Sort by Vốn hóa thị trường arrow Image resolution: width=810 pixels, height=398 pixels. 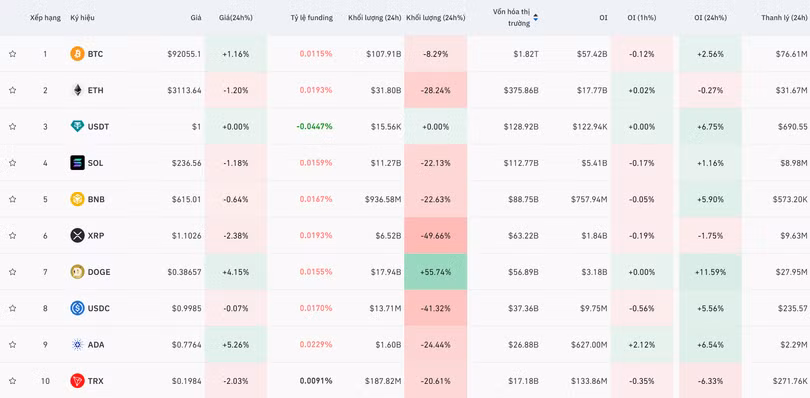tap(536, 18)
